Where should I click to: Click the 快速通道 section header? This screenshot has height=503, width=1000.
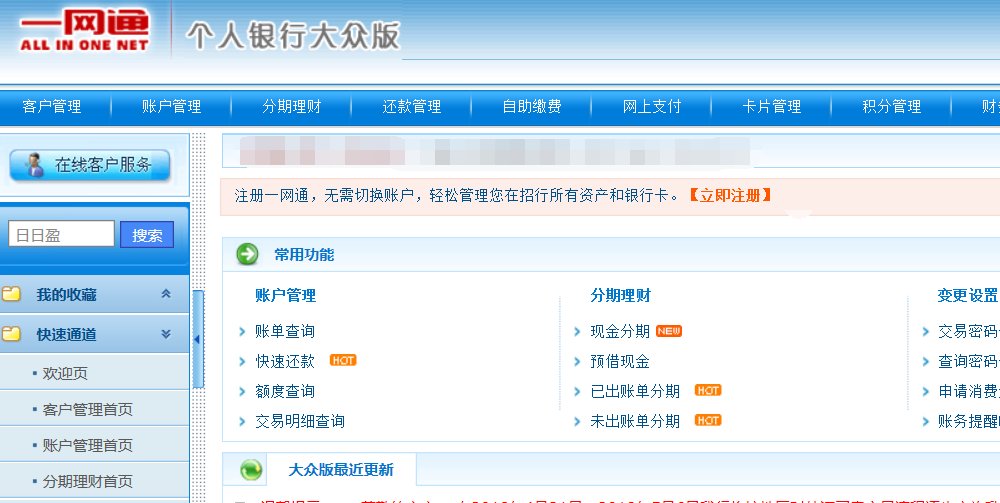click(94, 333)
